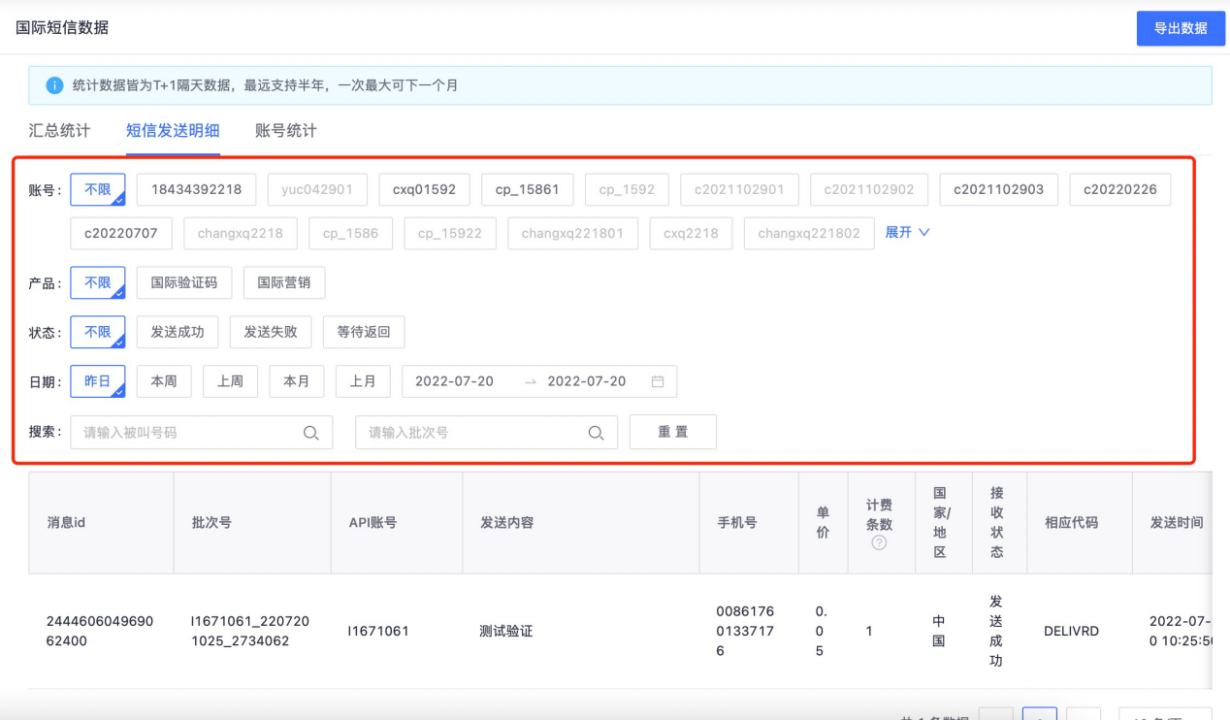
Task: Filter by account cxq2218
Action: (x=690, y=233)
